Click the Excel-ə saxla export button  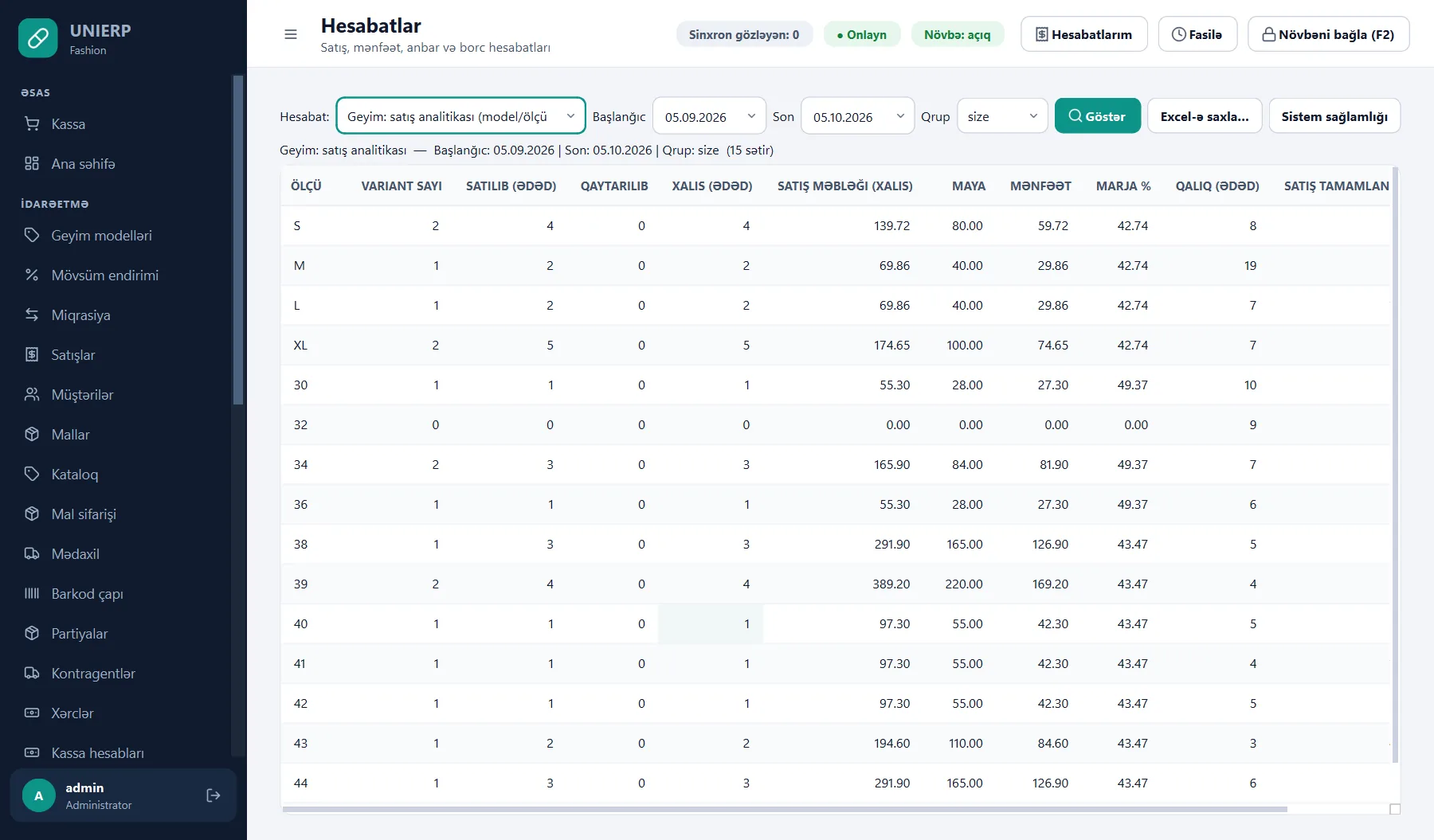(1205, 115)
